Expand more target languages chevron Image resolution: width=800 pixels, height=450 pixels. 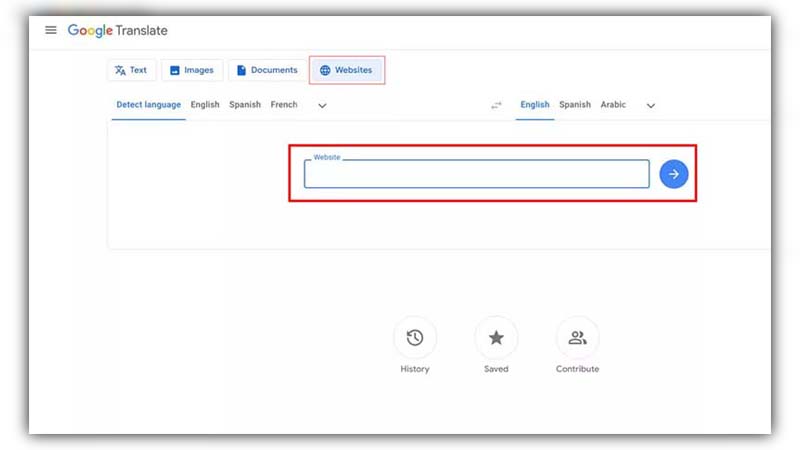coord(651,106)
